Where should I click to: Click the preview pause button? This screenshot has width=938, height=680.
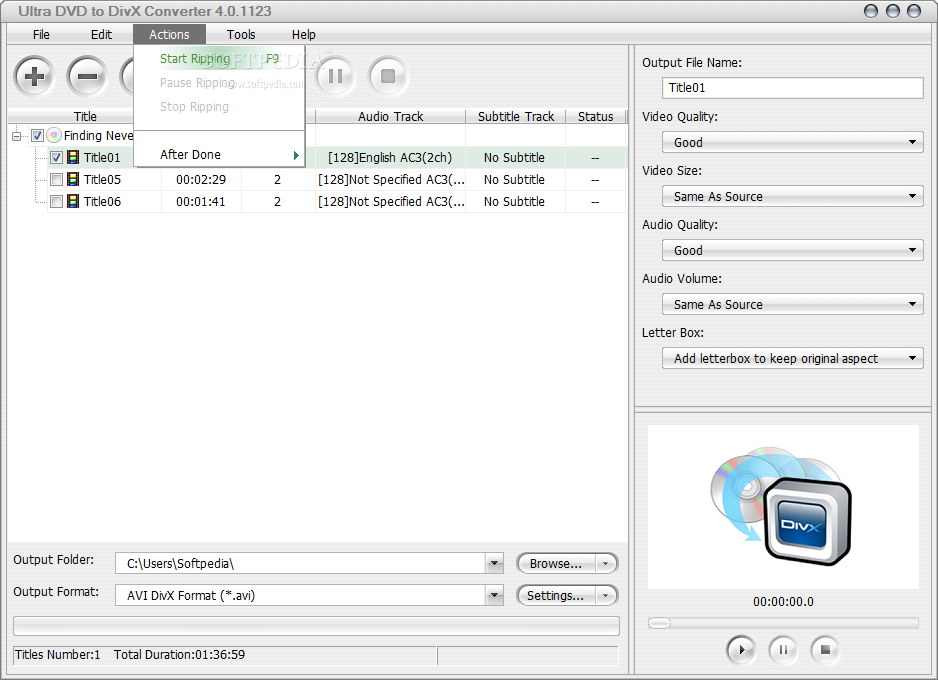(783, 649)
